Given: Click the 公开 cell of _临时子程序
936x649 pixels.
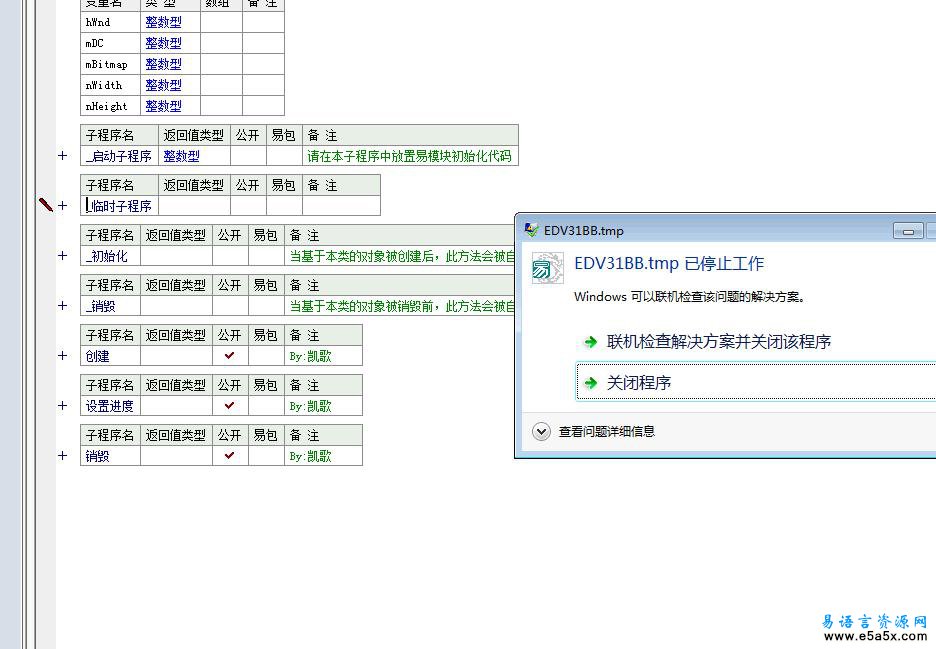Looking at the screenshot, I should [248, 206].
